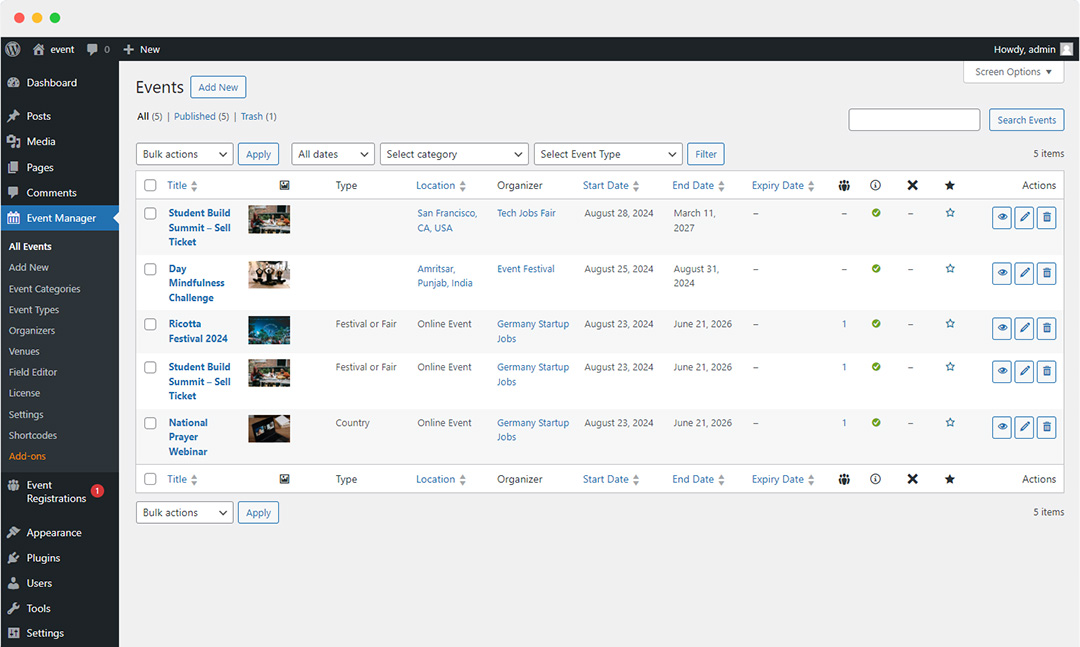Click the view eye icon for Day Mindfulness Challenge
1080x647 pixels.
click(x=1001, y=273)
